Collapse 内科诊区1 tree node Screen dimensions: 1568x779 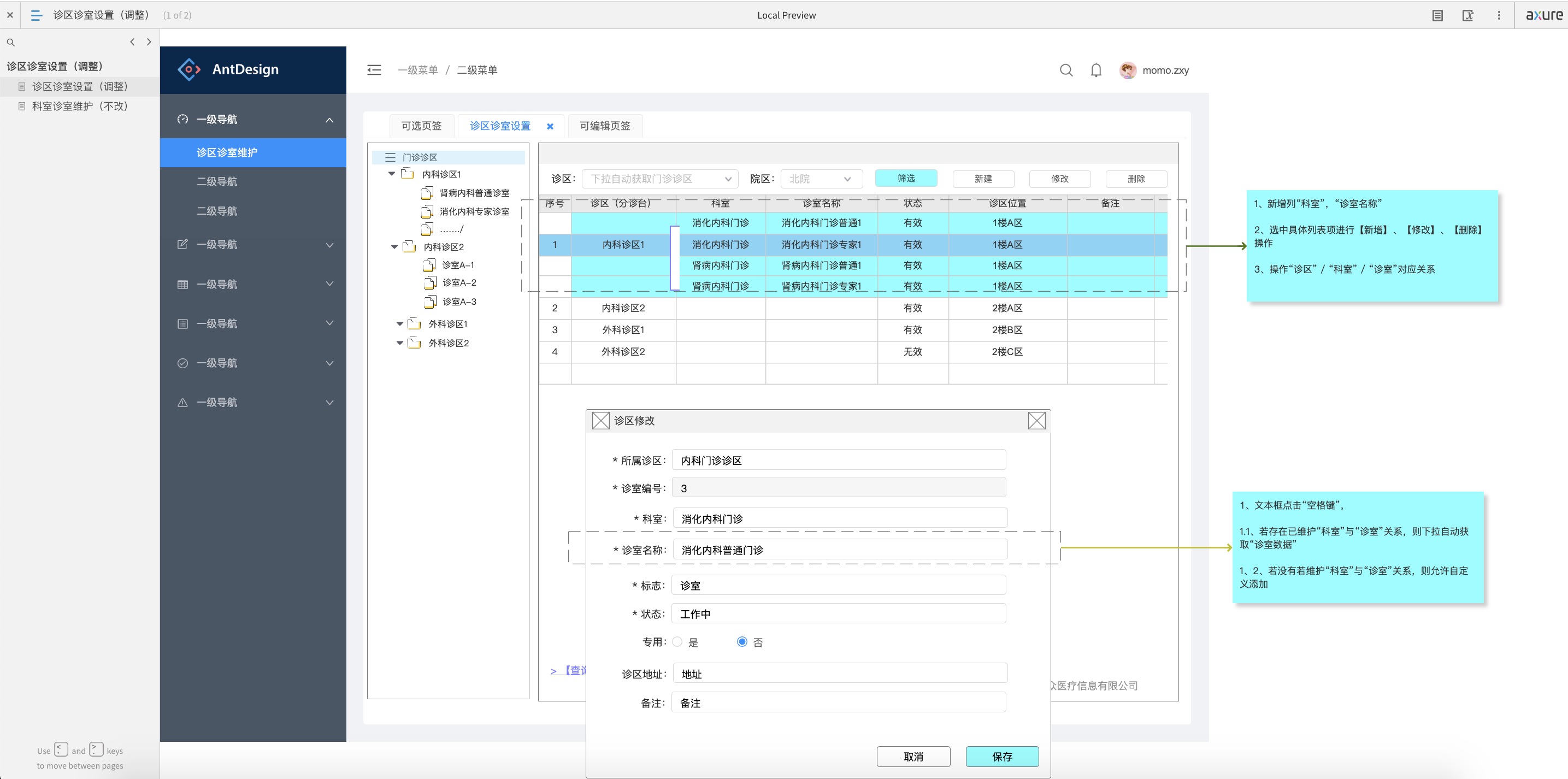tap(391, 174)
